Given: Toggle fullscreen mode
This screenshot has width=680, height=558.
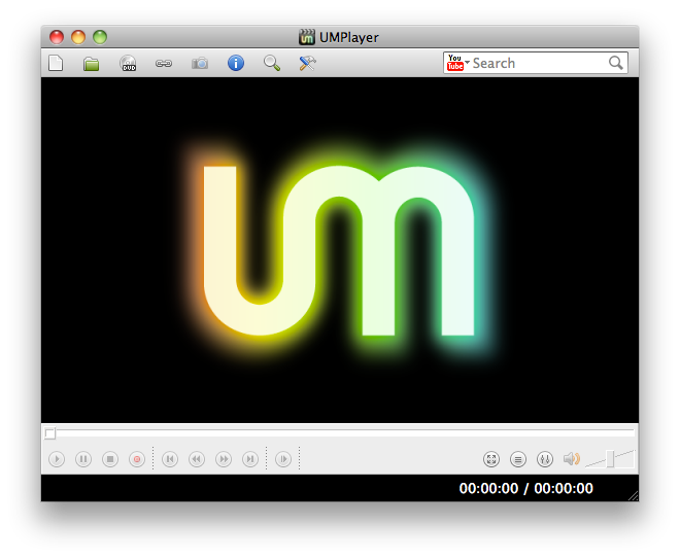Looking at the screenshot, I should [491, 459].
